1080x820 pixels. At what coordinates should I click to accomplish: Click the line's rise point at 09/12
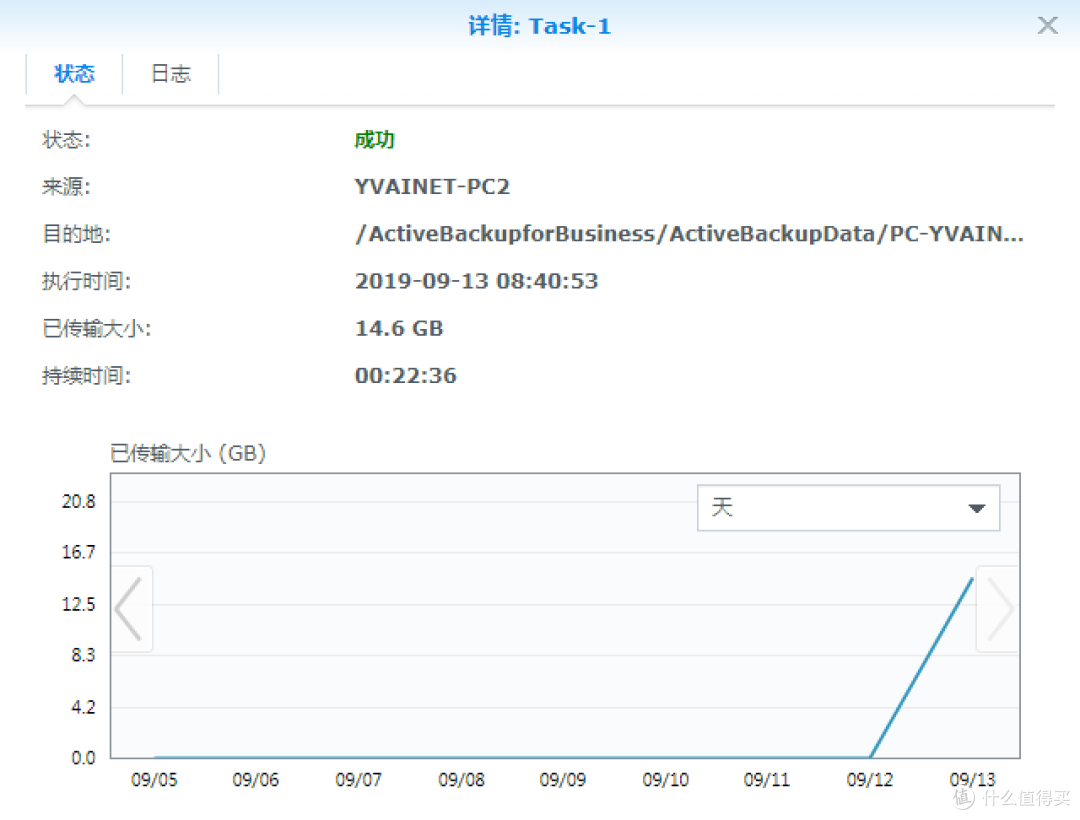870,757
